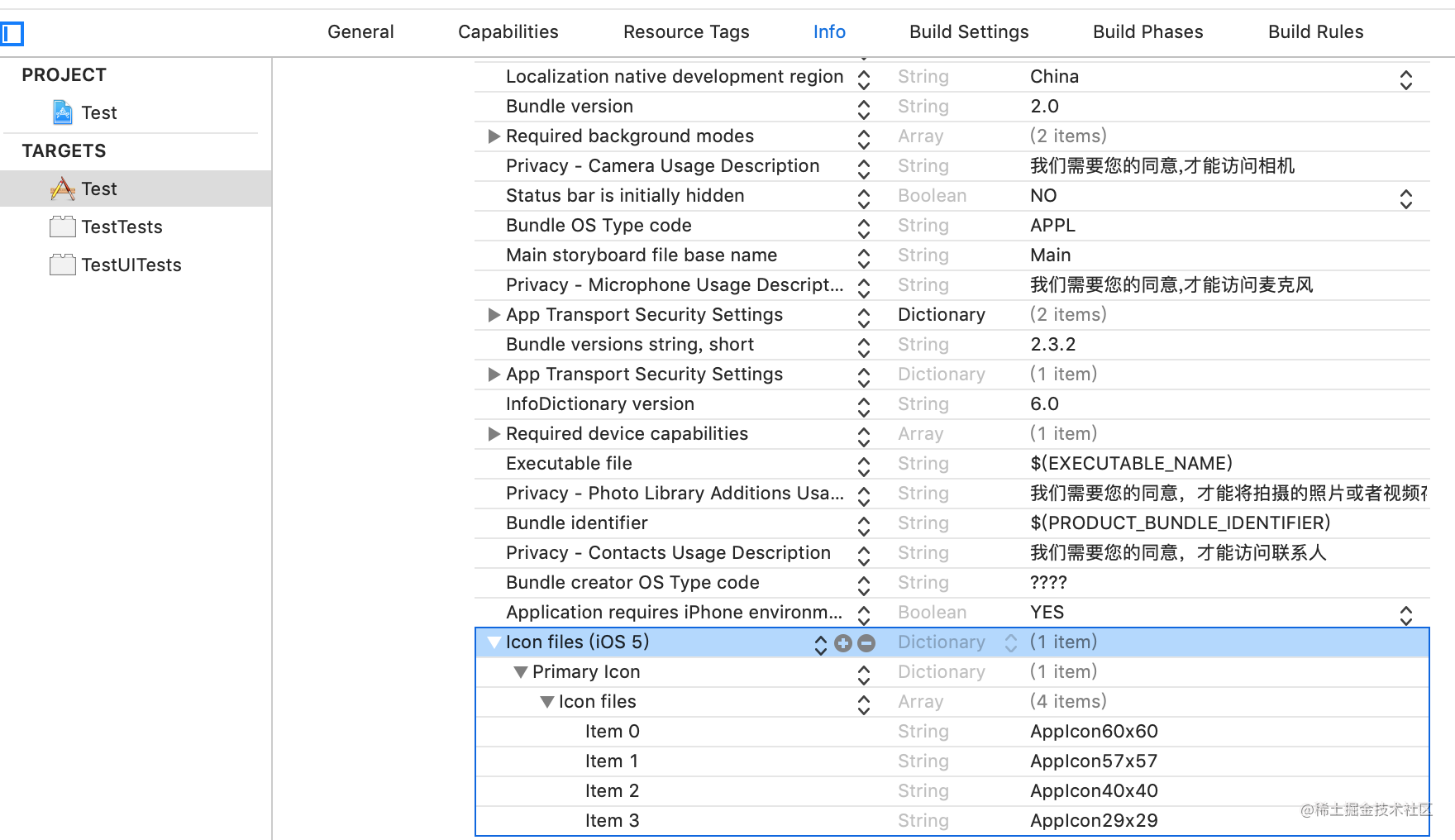Click the Test target app icon

pyautogui.click(x=63, y=189)
